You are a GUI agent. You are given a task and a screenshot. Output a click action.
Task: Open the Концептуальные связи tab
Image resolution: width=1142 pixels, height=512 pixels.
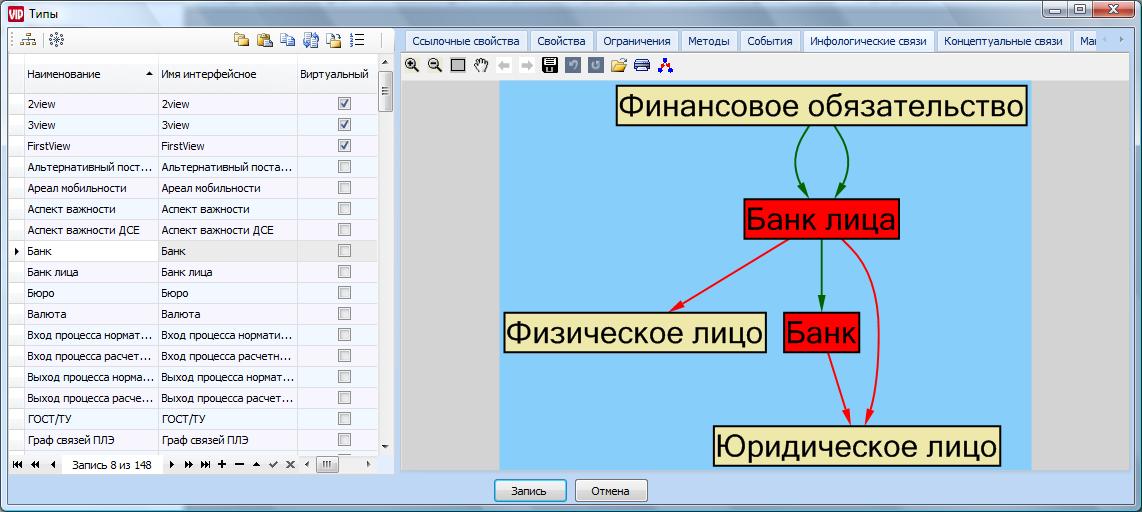pyautogui.click(x=1002, y=41)
